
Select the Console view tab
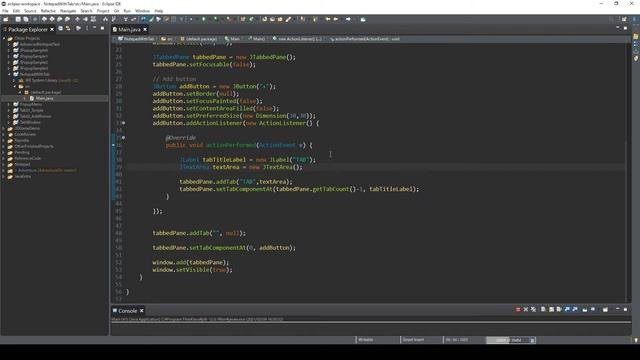click(127, 311)
